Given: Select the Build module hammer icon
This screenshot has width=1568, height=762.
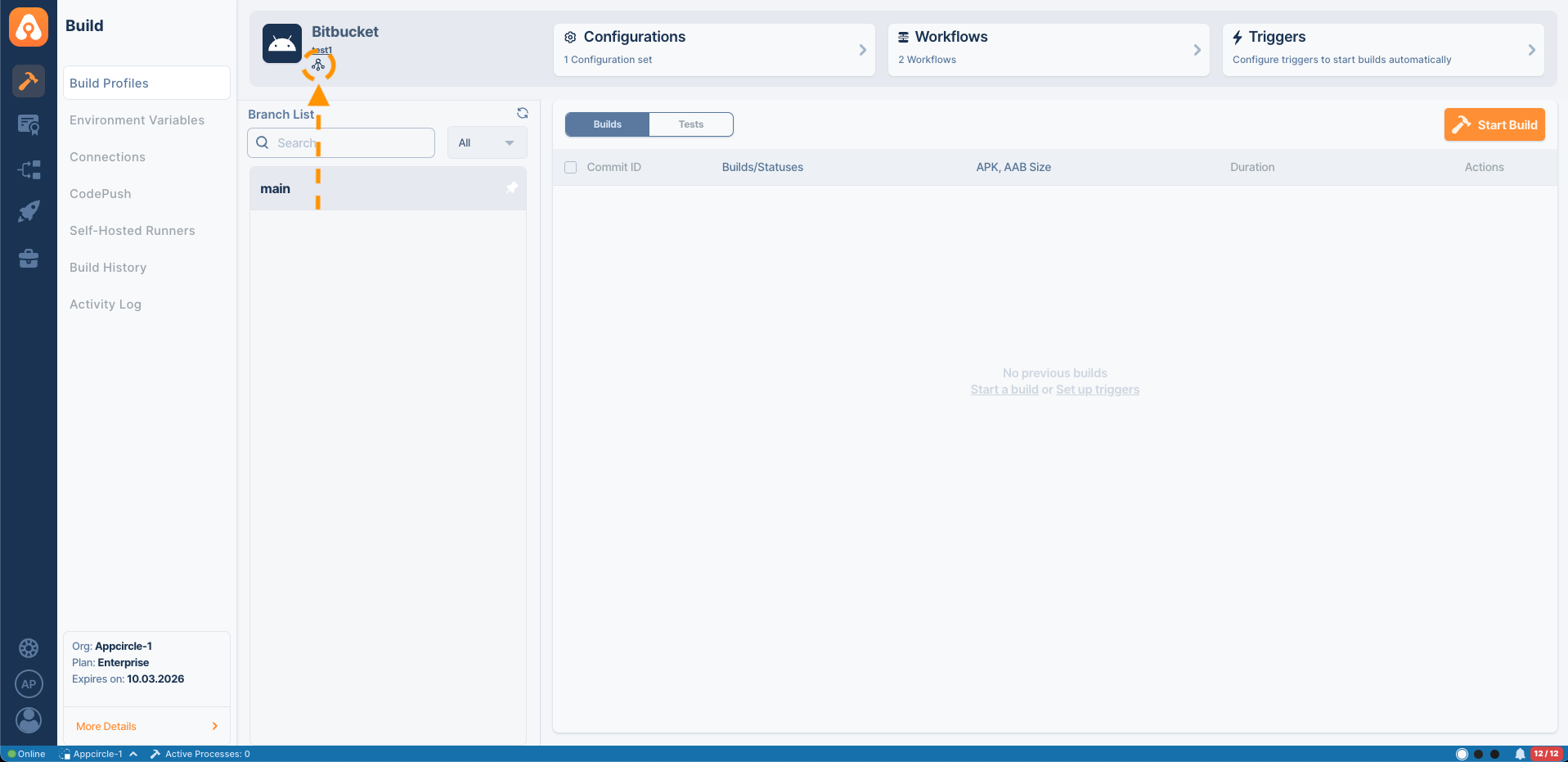Looking at the screenshot, I should (x=29, y=82).
